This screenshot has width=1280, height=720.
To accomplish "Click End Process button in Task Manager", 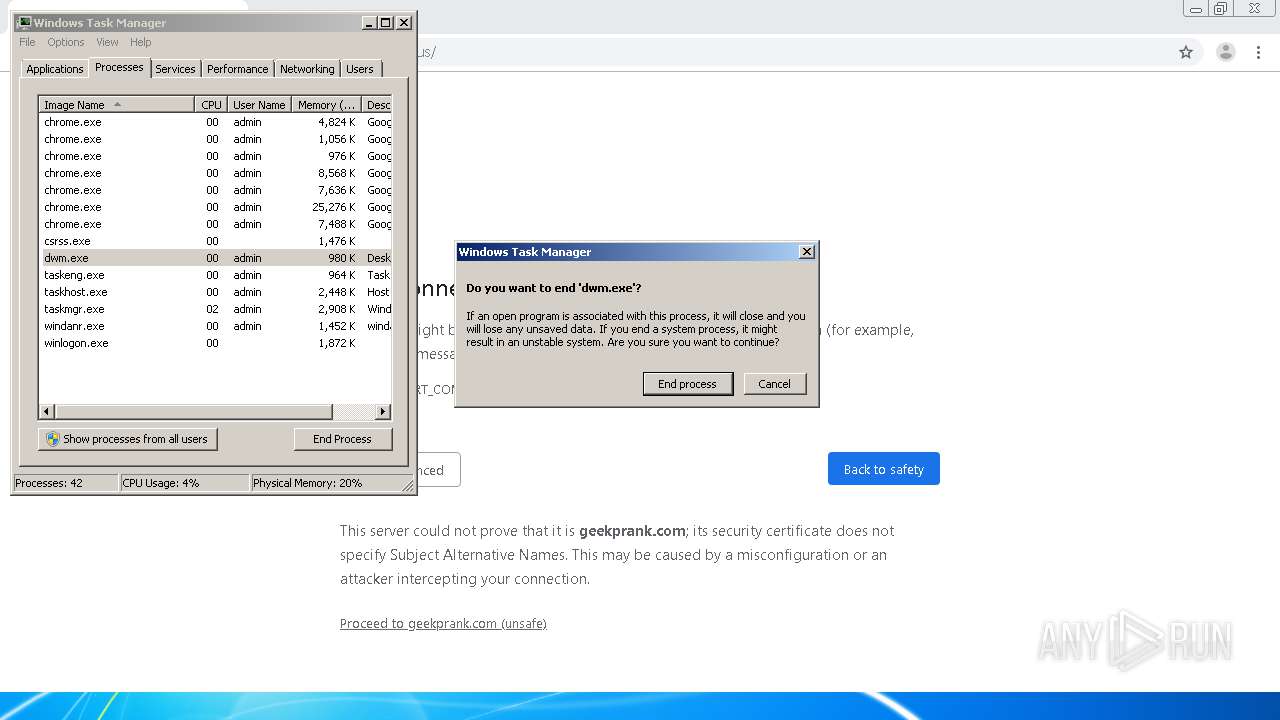I will pos(342,439).
